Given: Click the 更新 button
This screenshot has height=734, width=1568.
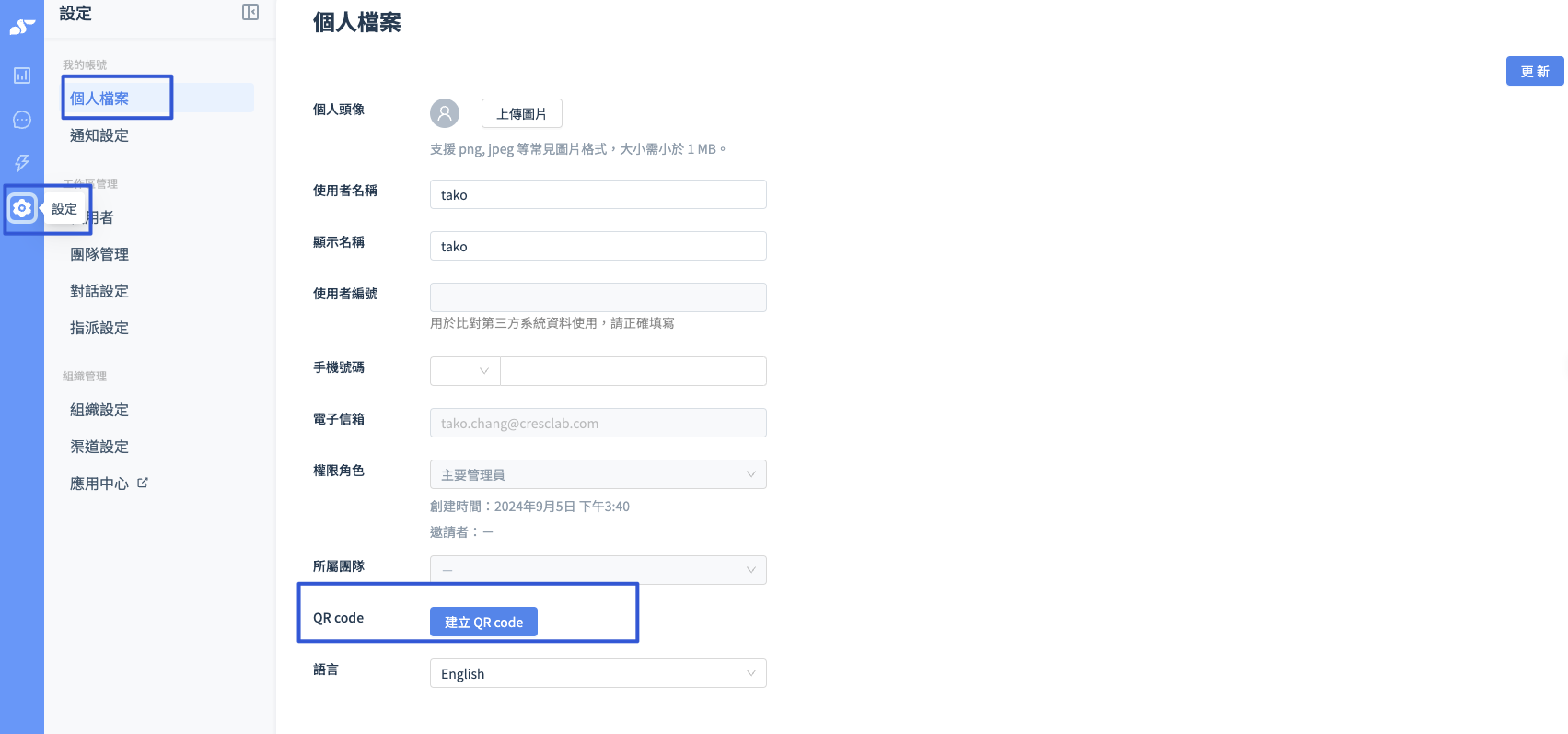Looking at the screenshot, I should tap(1535, 71).
